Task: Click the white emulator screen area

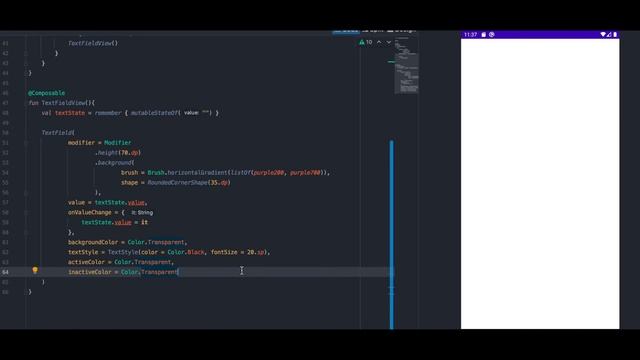Action: (x=540, y=184)
